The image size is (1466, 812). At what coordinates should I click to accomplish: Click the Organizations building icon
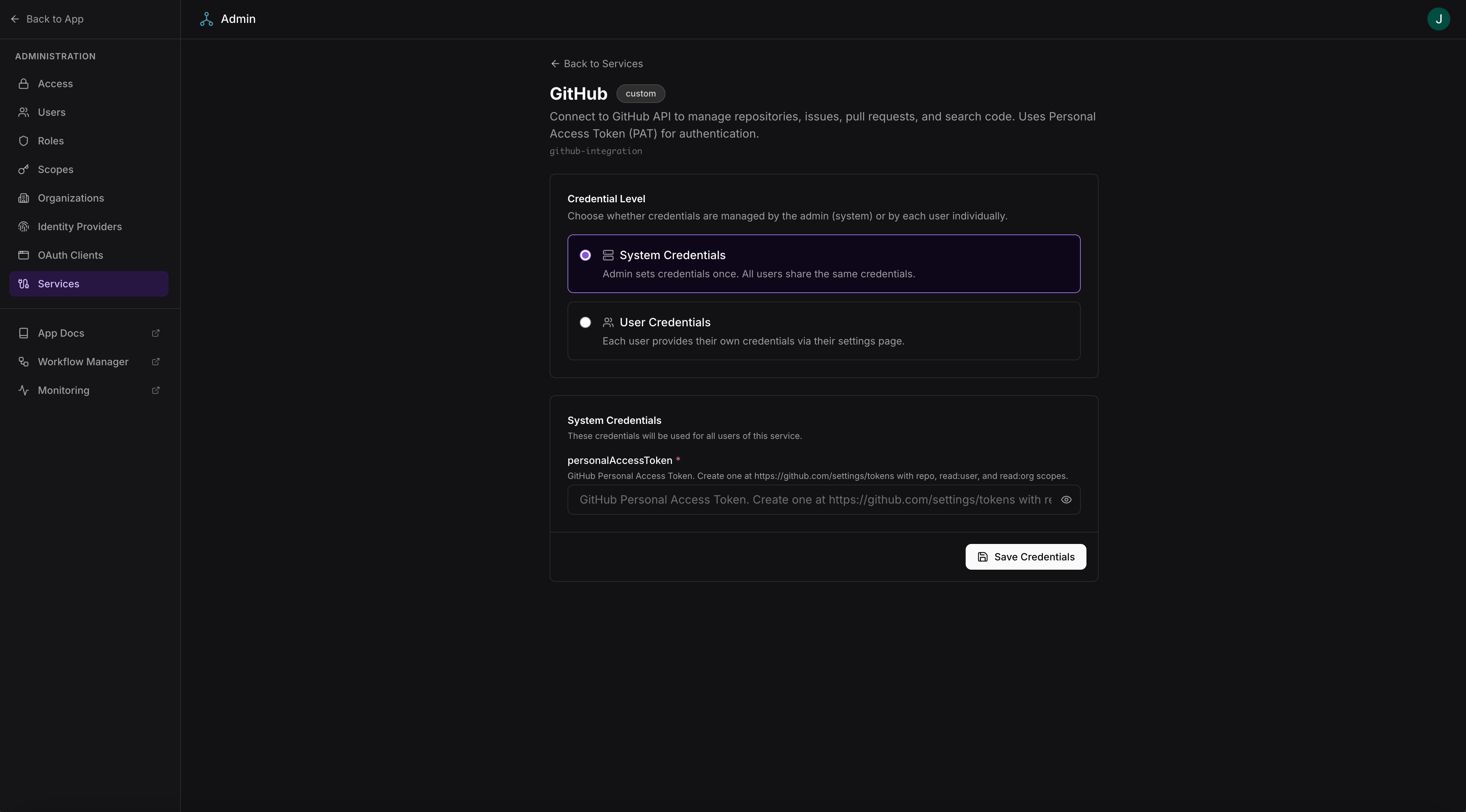(x=23, y=198)
